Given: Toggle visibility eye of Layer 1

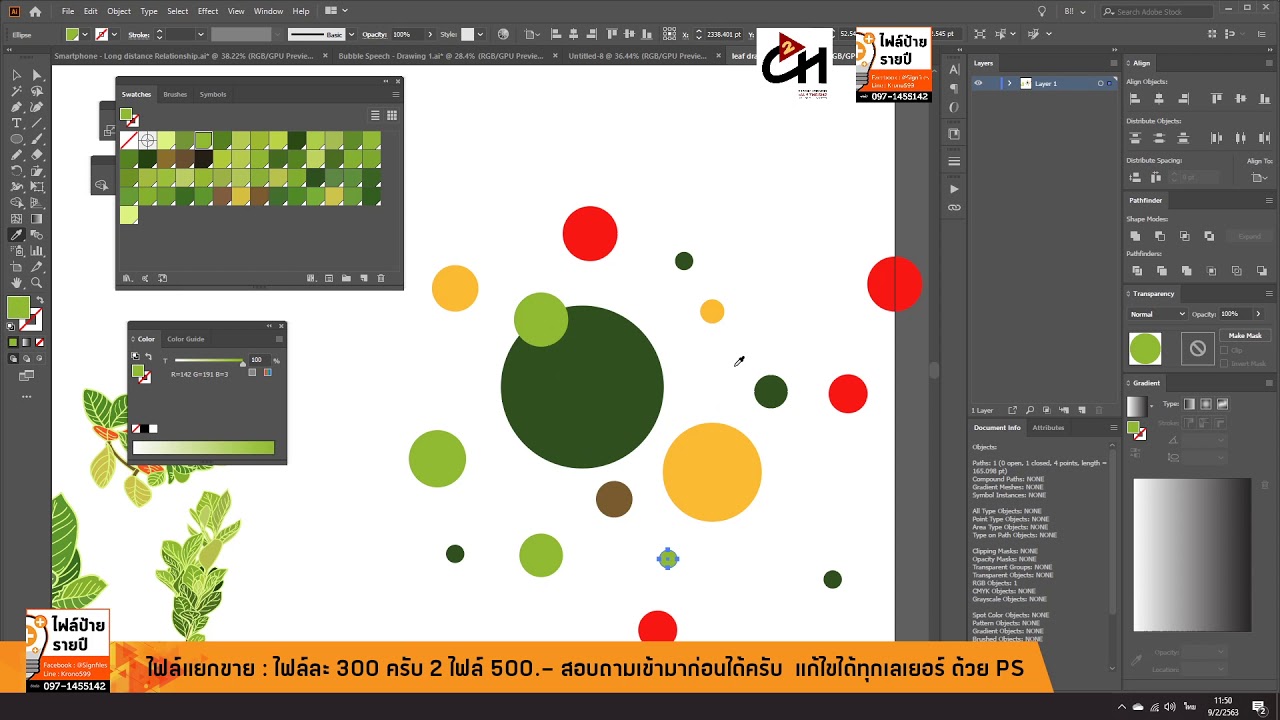Looking at the screenshot, I should pyautogui.click(x=978, y=83).
